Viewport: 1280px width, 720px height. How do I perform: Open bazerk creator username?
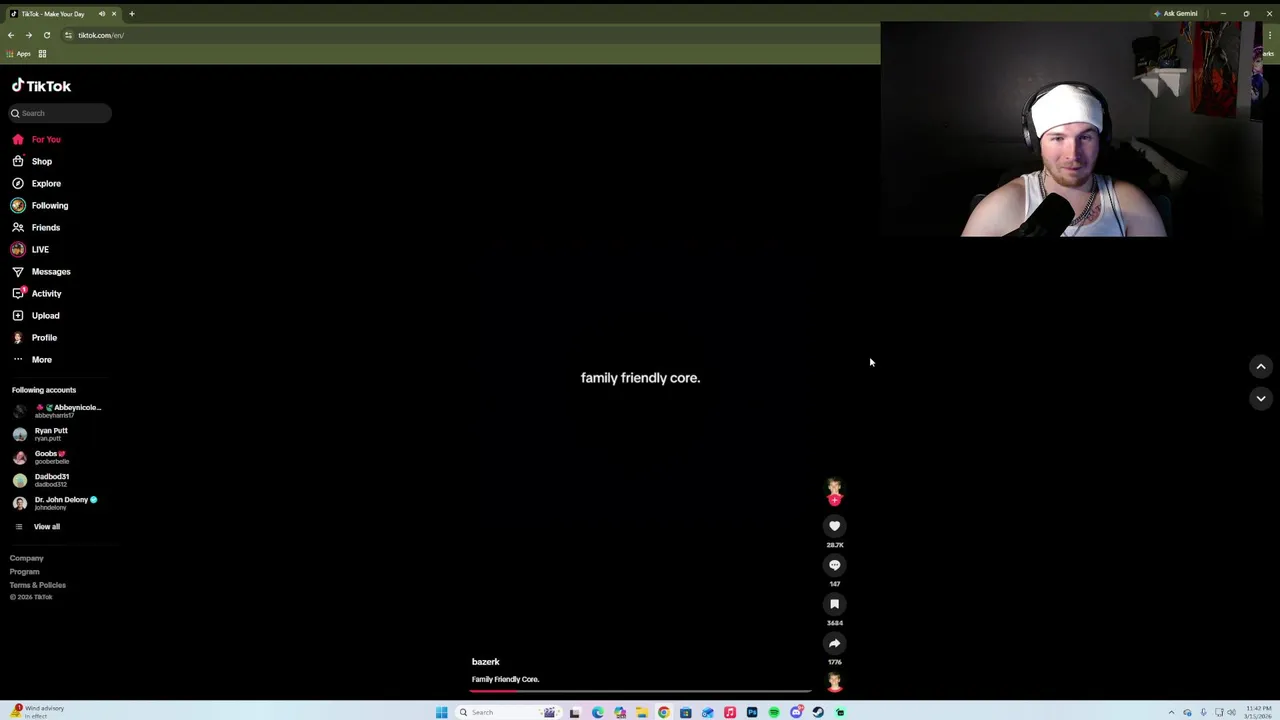pyautogui.click(x=485, y=662)
